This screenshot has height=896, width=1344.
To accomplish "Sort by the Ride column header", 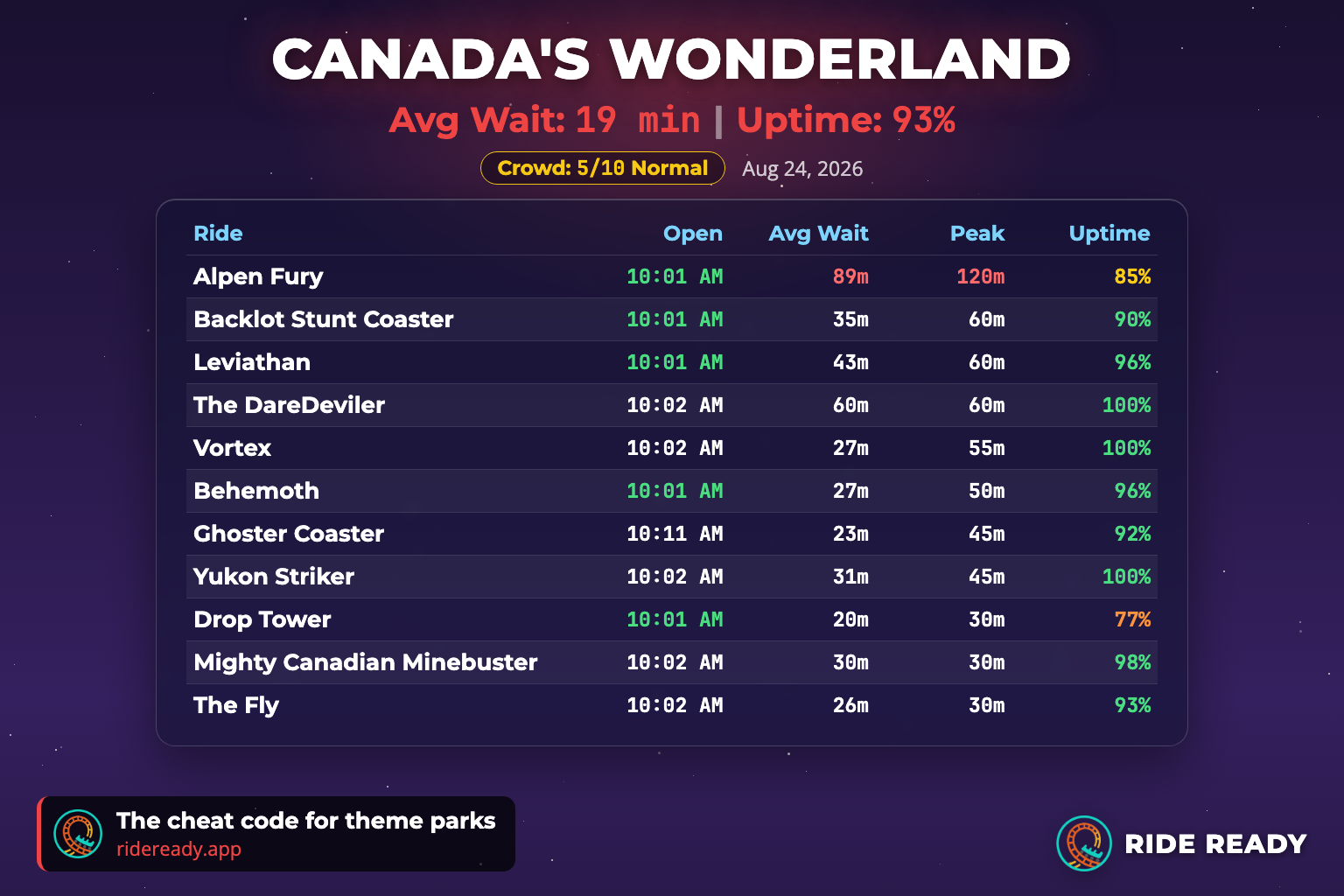I will coord(218,234).
